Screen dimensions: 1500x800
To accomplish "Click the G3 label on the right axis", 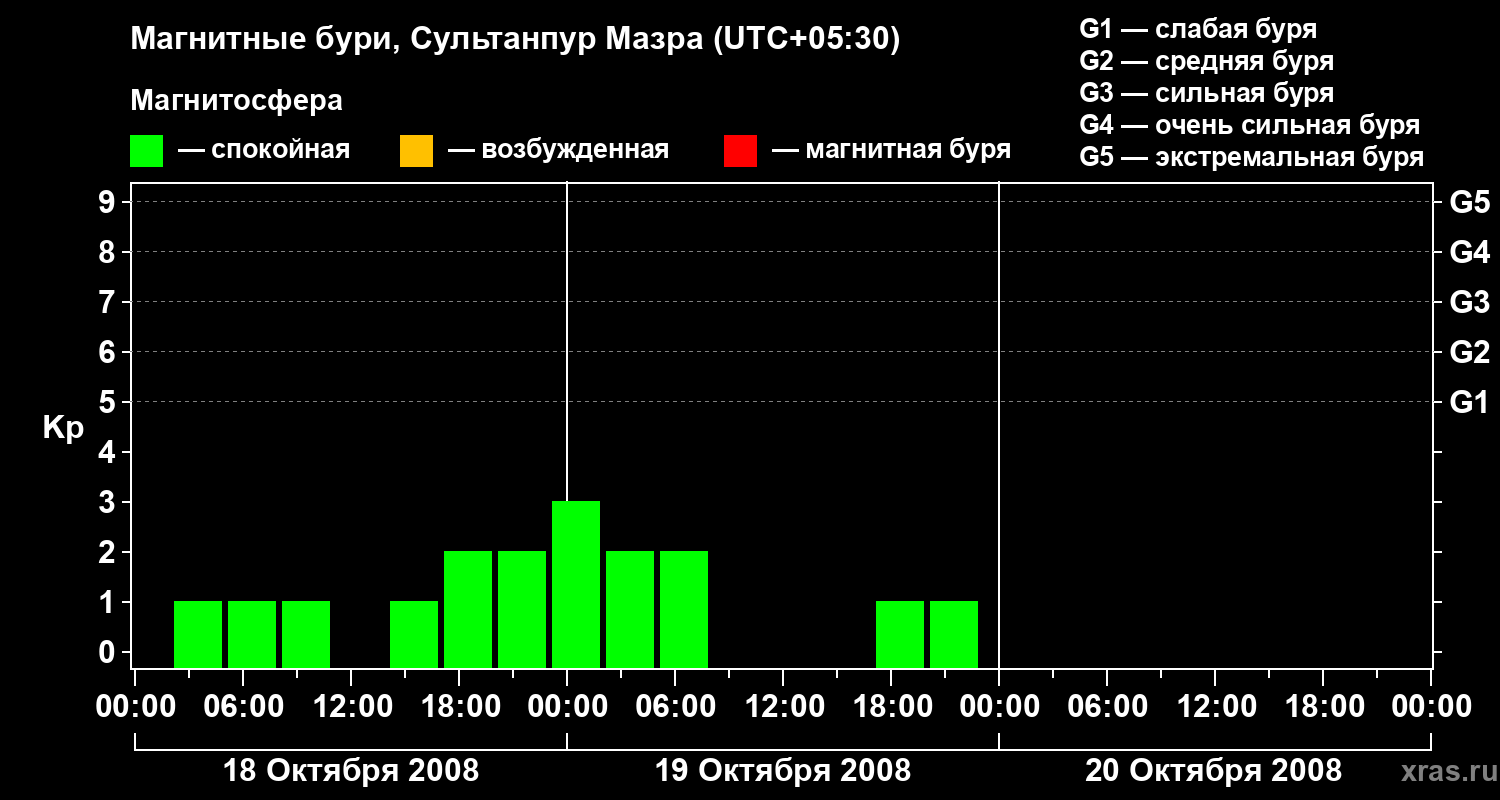I will (x=1469, y=302).
